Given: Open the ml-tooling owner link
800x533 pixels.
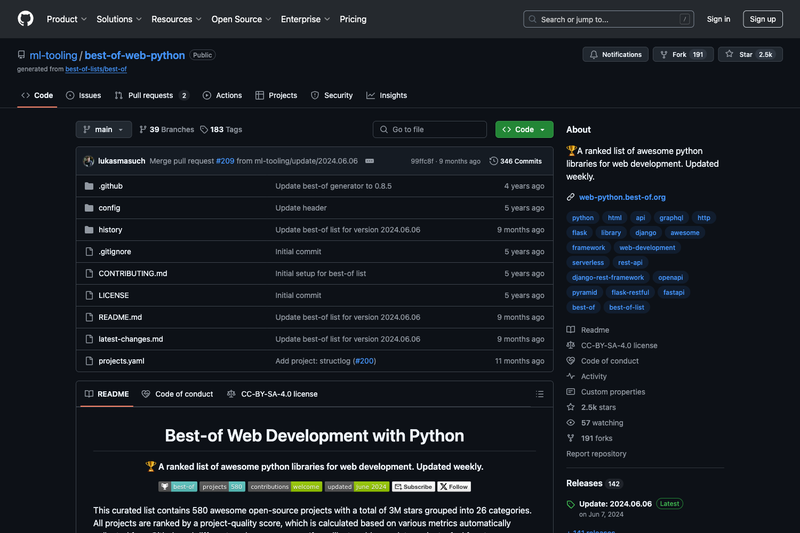Looking at the screenshot, I should [53, 55].
